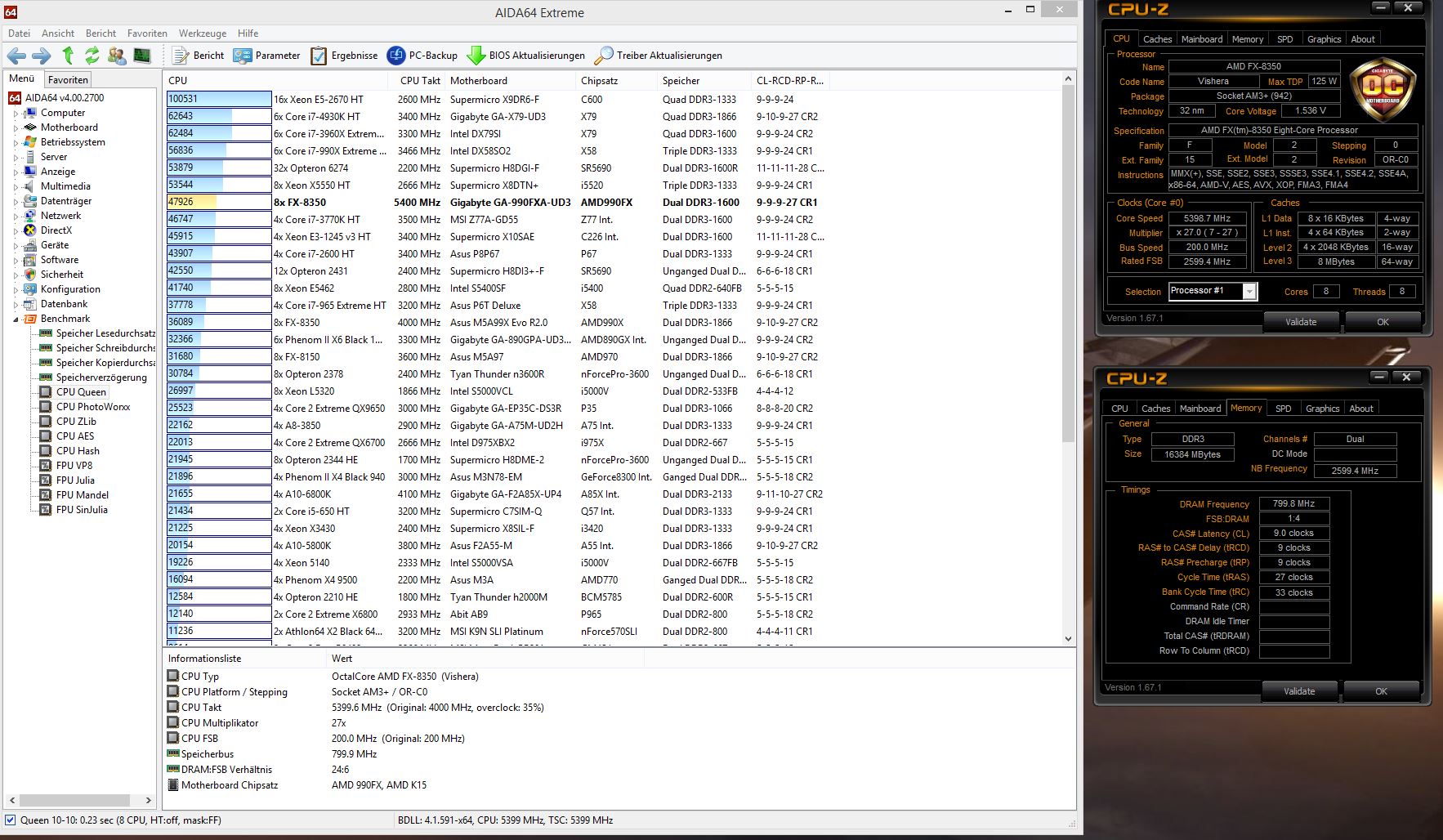Select CPU AES benchmark
Viewport: 1443px width, 840px height.
pos(75,436)
